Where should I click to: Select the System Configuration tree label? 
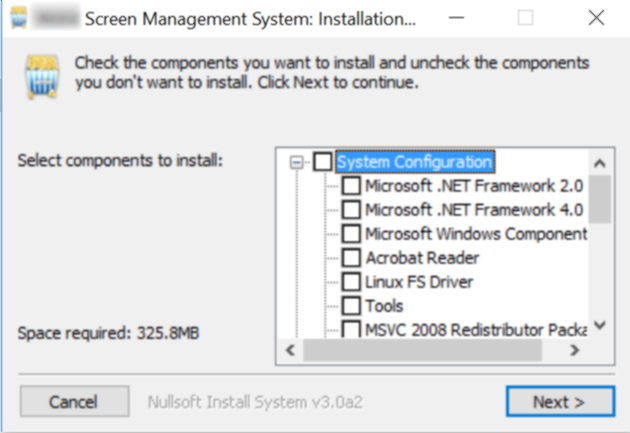tap(415, 162)
